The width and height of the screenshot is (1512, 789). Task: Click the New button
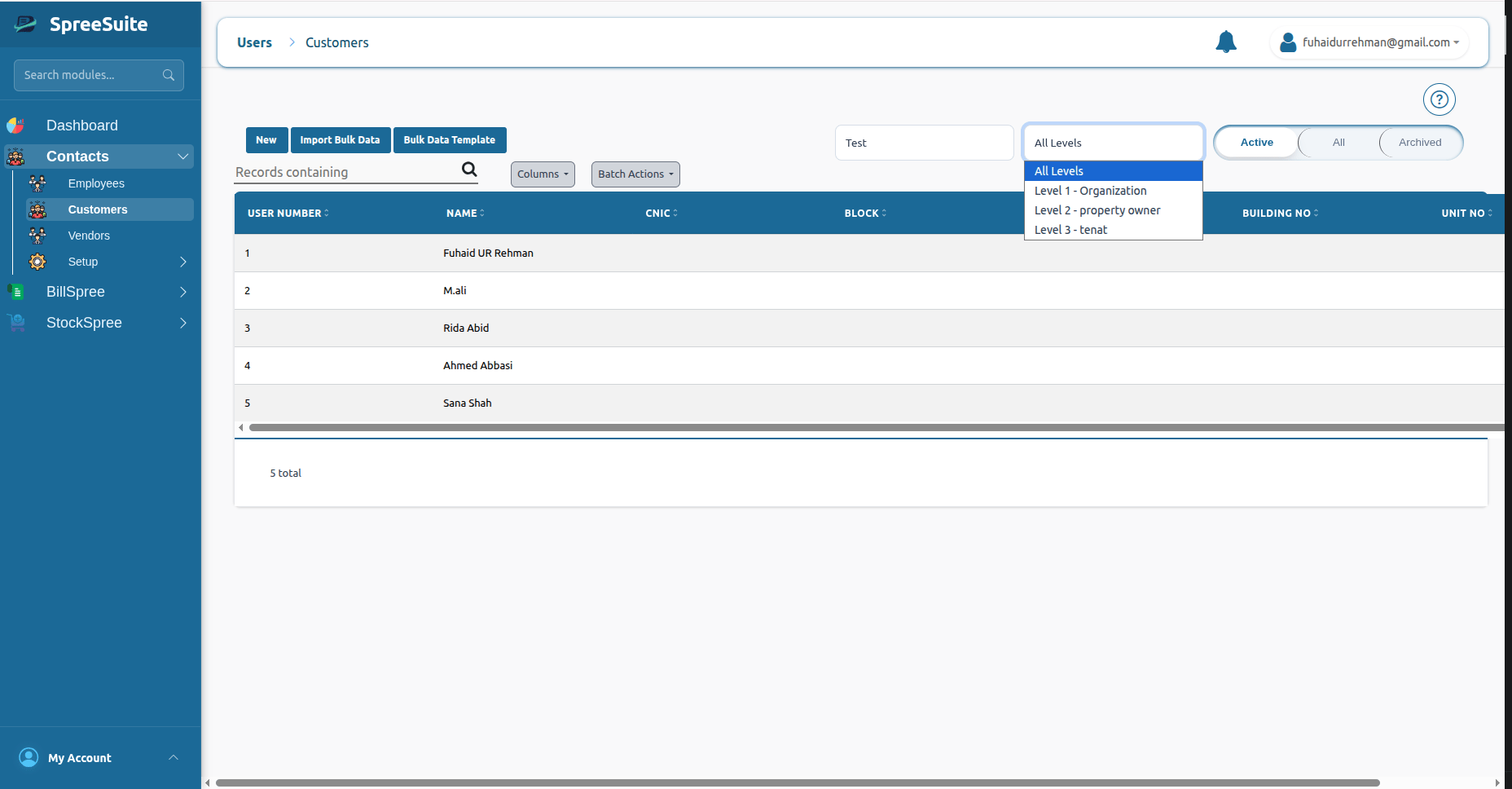pyautogui.click(x=266, y=140)
